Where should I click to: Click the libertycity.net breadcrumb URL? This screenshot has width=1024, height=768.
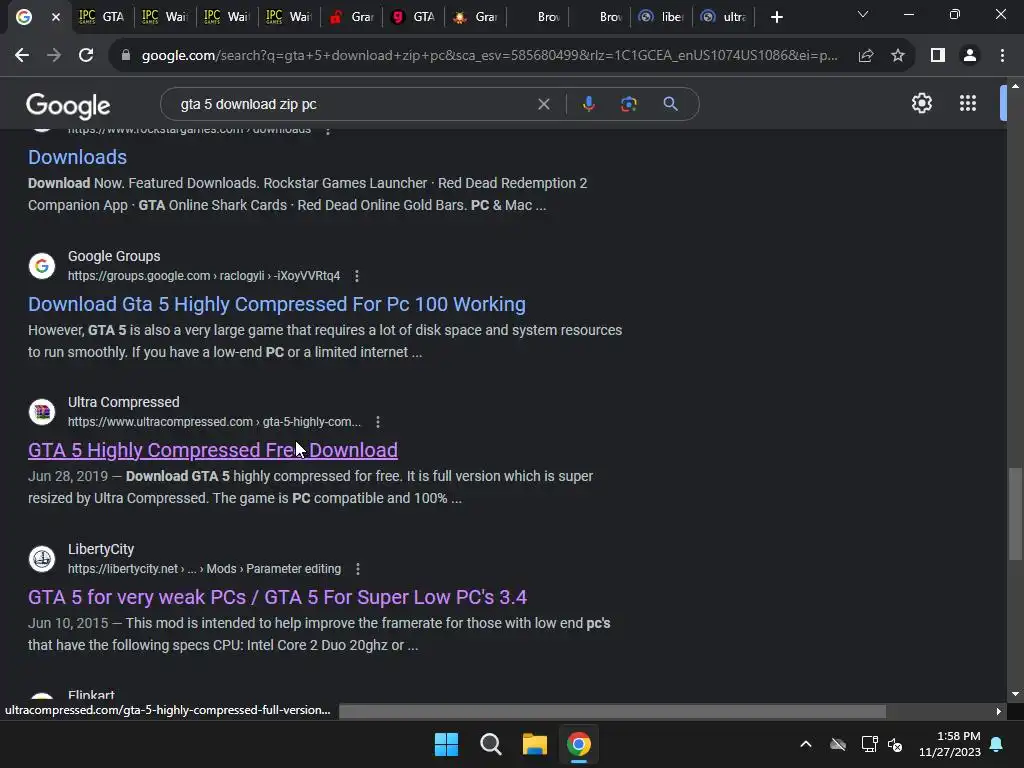coord(204,569)
